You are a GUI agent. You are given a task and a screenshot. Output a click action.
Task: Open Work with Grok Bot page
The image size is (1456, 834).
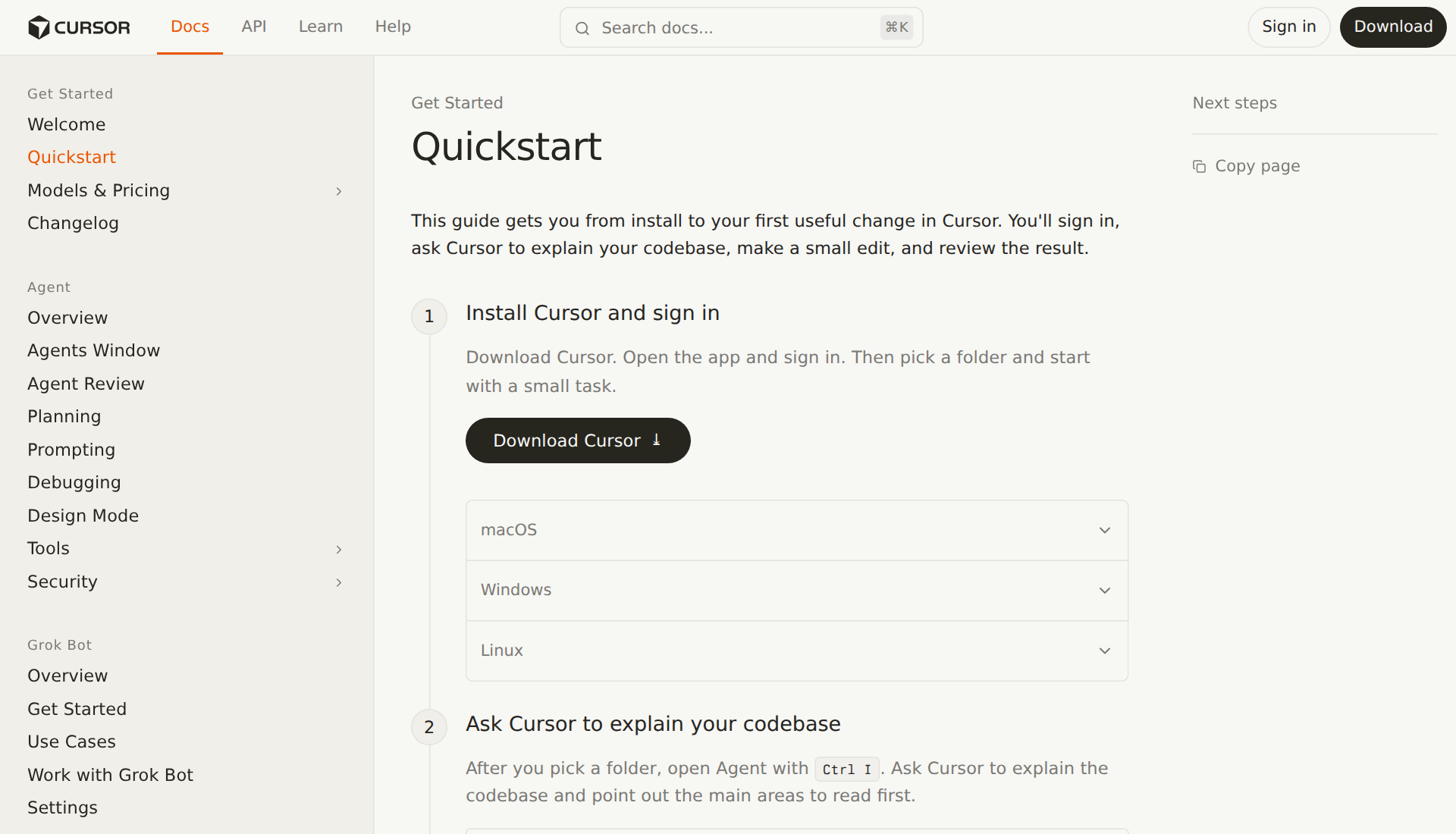tap(110, 775)
